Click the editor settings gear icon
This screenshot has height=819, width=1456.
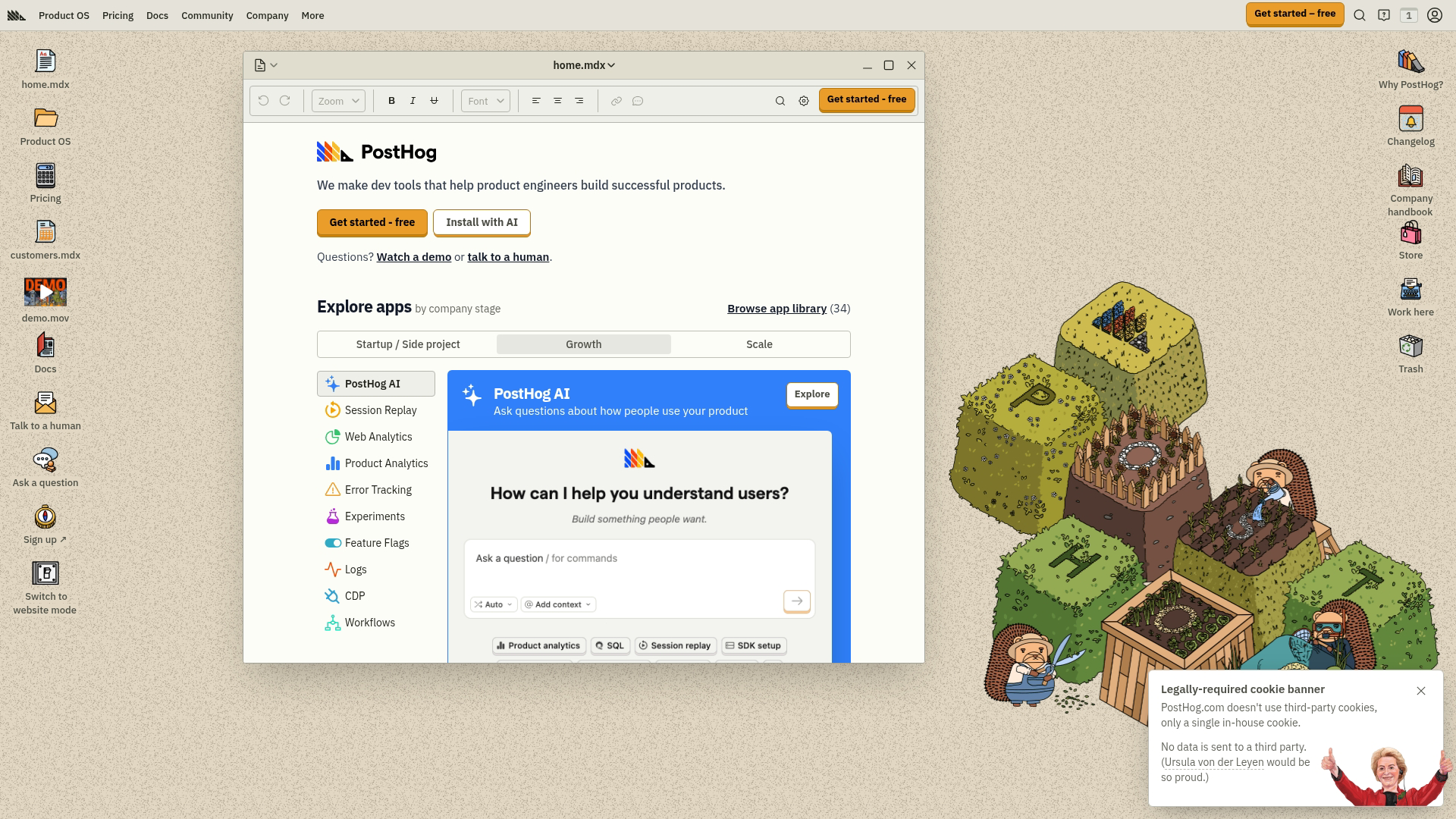[x=804, y=101]
